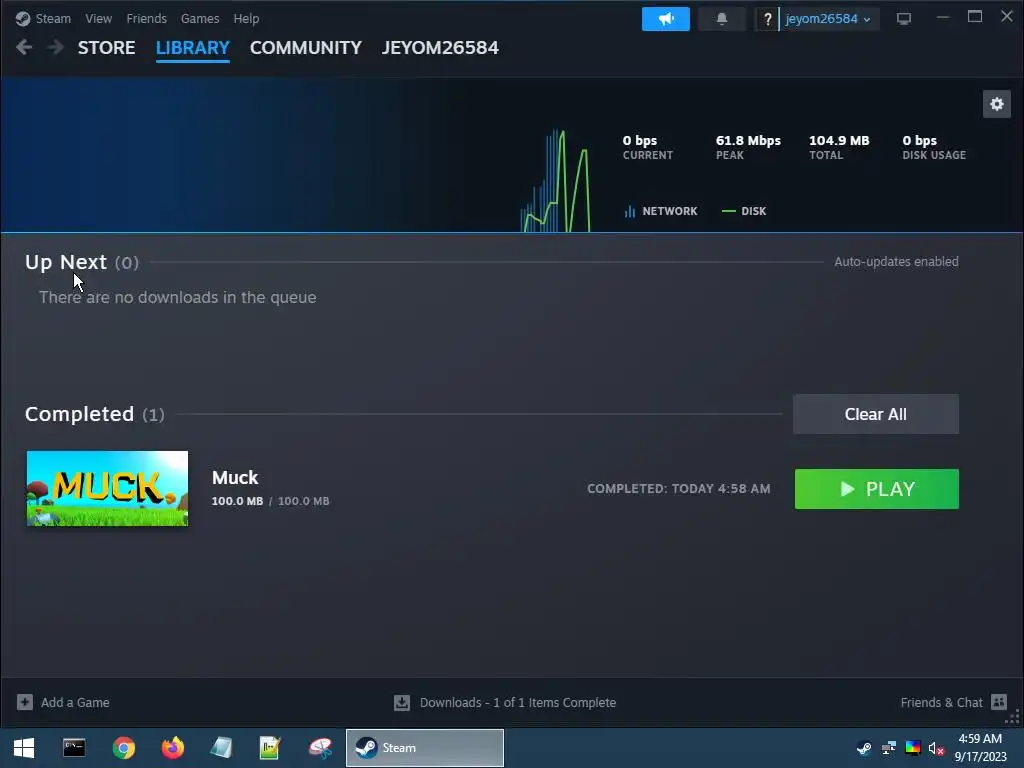
Task: Click the Clear All button
Action: coord(876,414)
